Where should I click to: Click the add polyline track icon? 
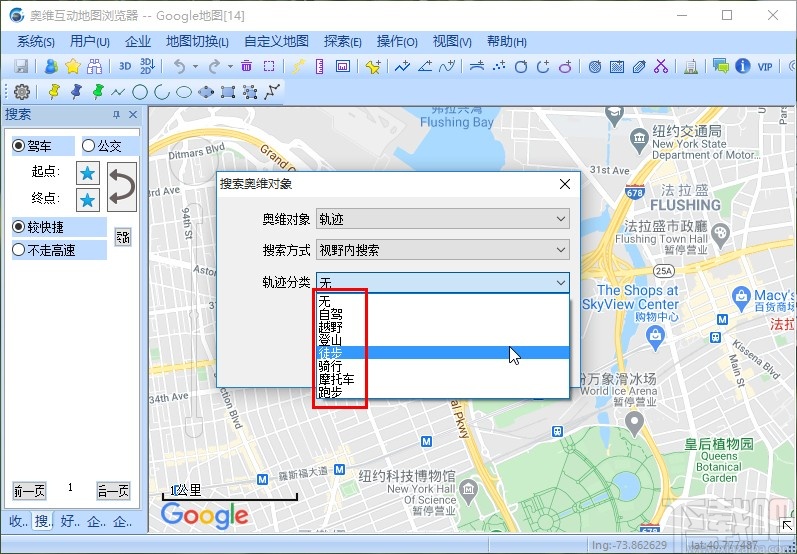(x=402, y=66)
